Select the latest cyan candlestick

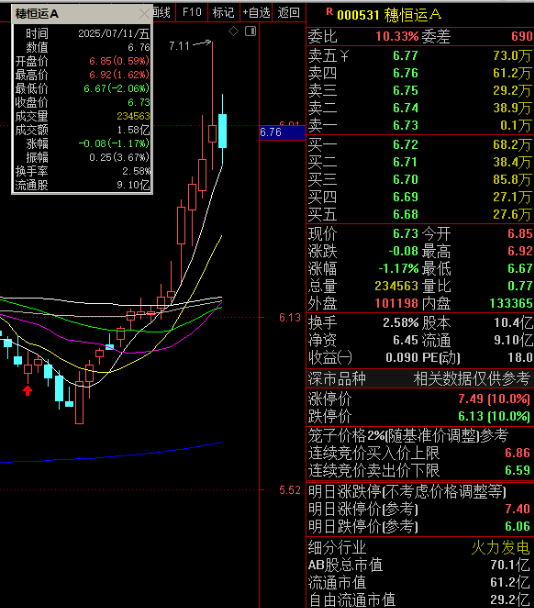click(x=223, y=131)
